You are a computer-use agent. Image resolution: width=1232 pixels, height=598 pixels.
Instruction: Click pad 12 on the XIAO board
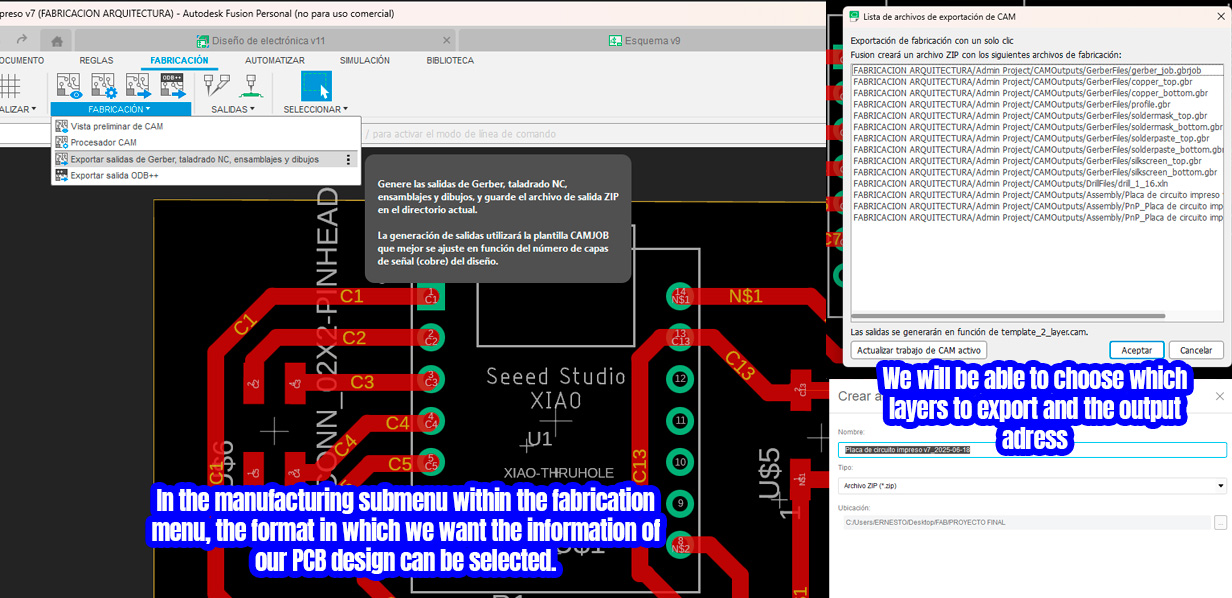click(681, 379)
